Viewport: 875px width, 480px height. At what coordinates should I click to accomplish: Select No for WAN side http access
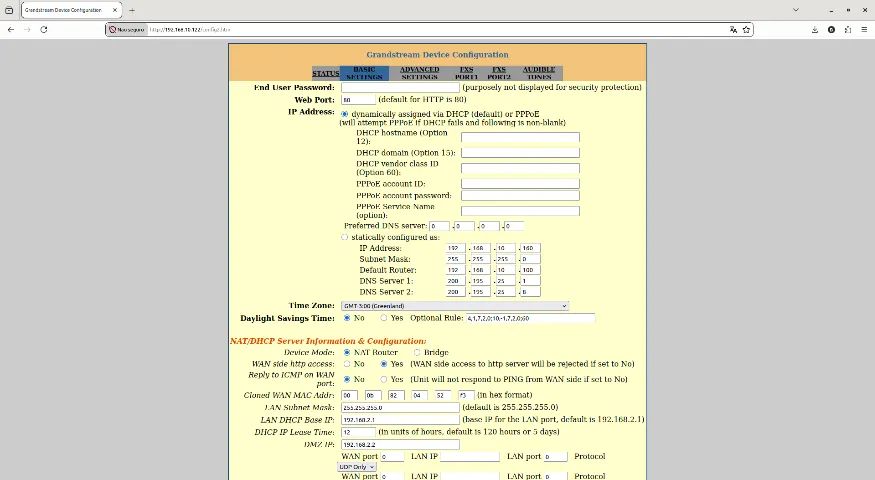347,364
